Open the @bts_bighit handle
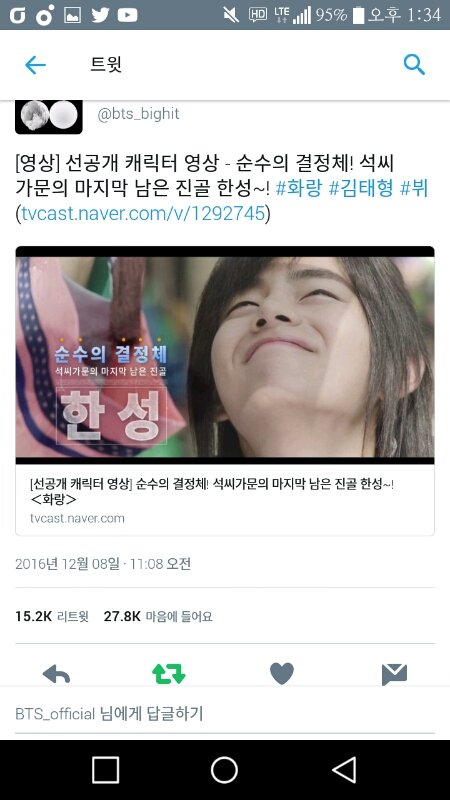Viewport: 450px width, 800px height. [138, 113]
